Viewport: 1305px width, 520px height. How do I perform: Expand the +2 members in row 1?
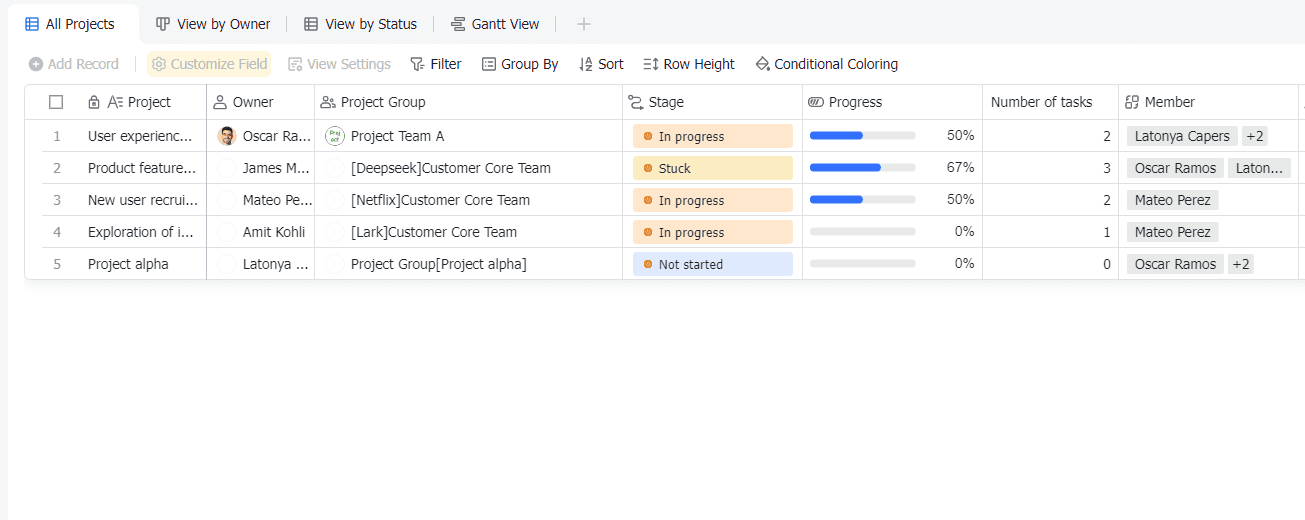pyautogui.click(x=1255, y=136)
